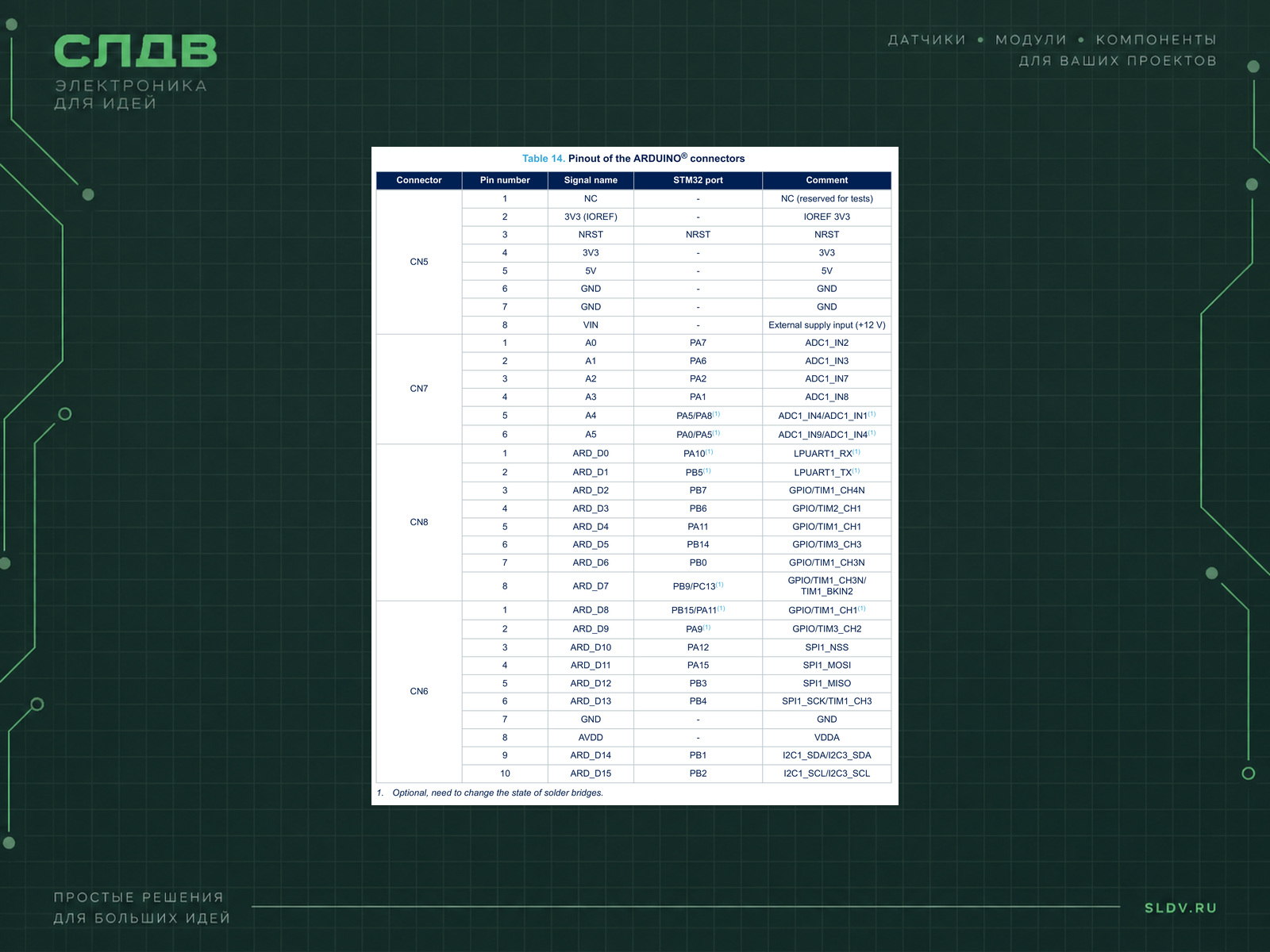Screen dimensions: 1270x952
Task: Click the ADC1_IN2 comment cell
Action: 827,343
